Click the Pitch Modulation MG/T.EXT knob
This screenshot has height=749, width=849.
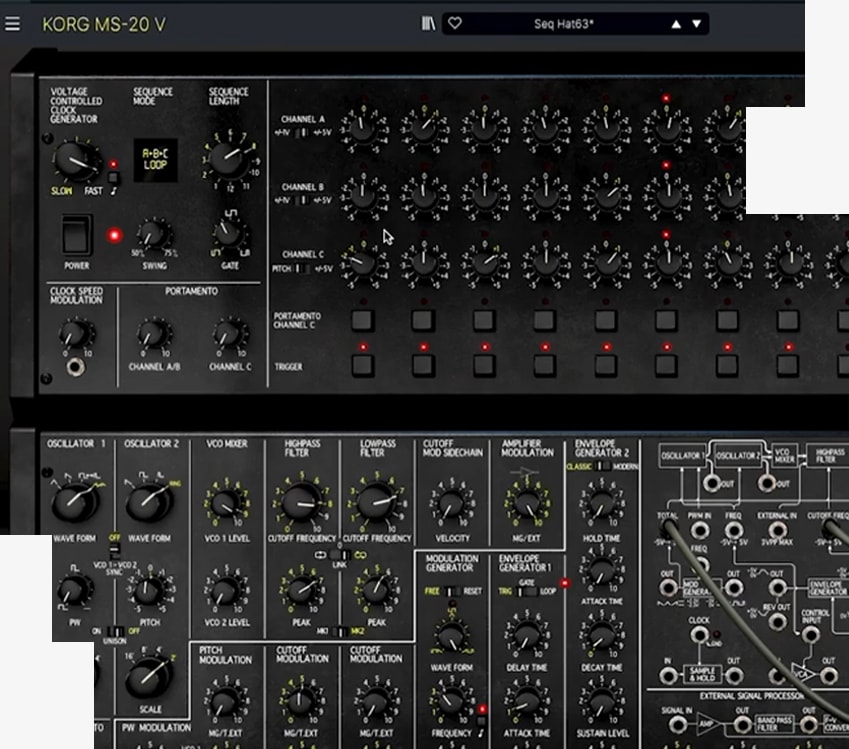pos(226,701)
